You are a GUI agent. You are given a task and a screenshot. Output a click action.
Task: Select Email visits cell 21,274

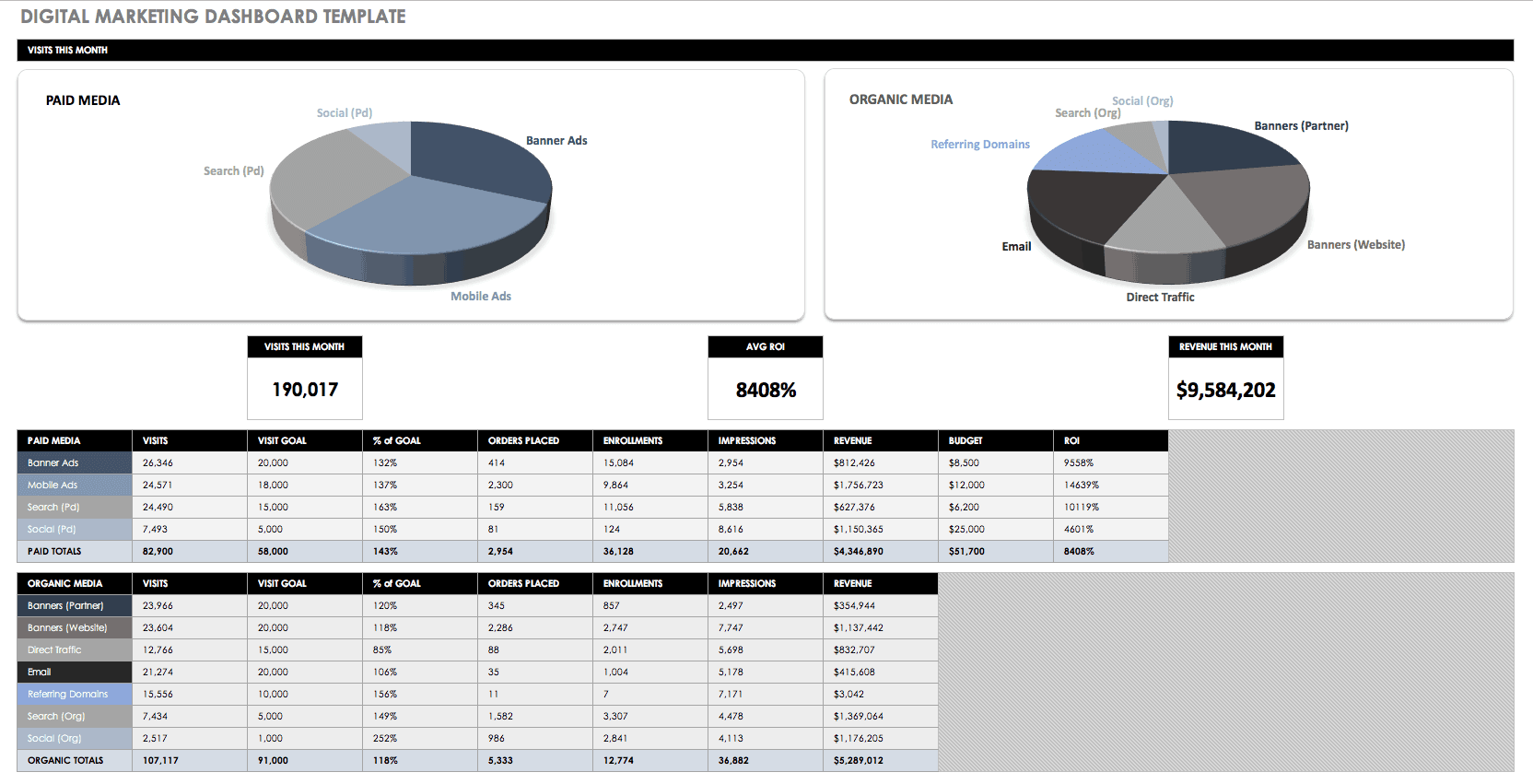click(x=190, y=673)
